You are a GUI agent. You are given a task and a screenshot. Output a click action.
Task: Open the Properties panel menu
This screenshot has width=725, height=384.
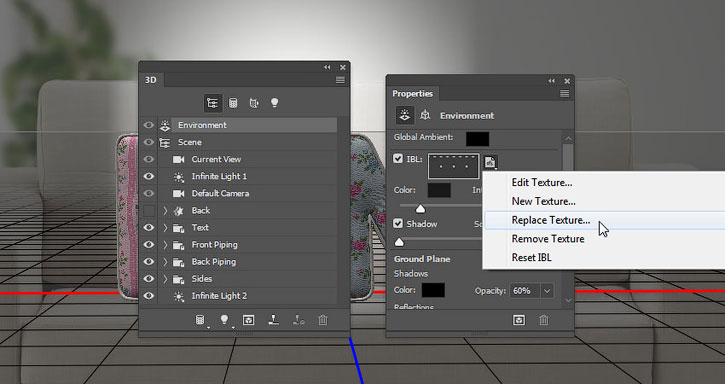click(565, 94)
